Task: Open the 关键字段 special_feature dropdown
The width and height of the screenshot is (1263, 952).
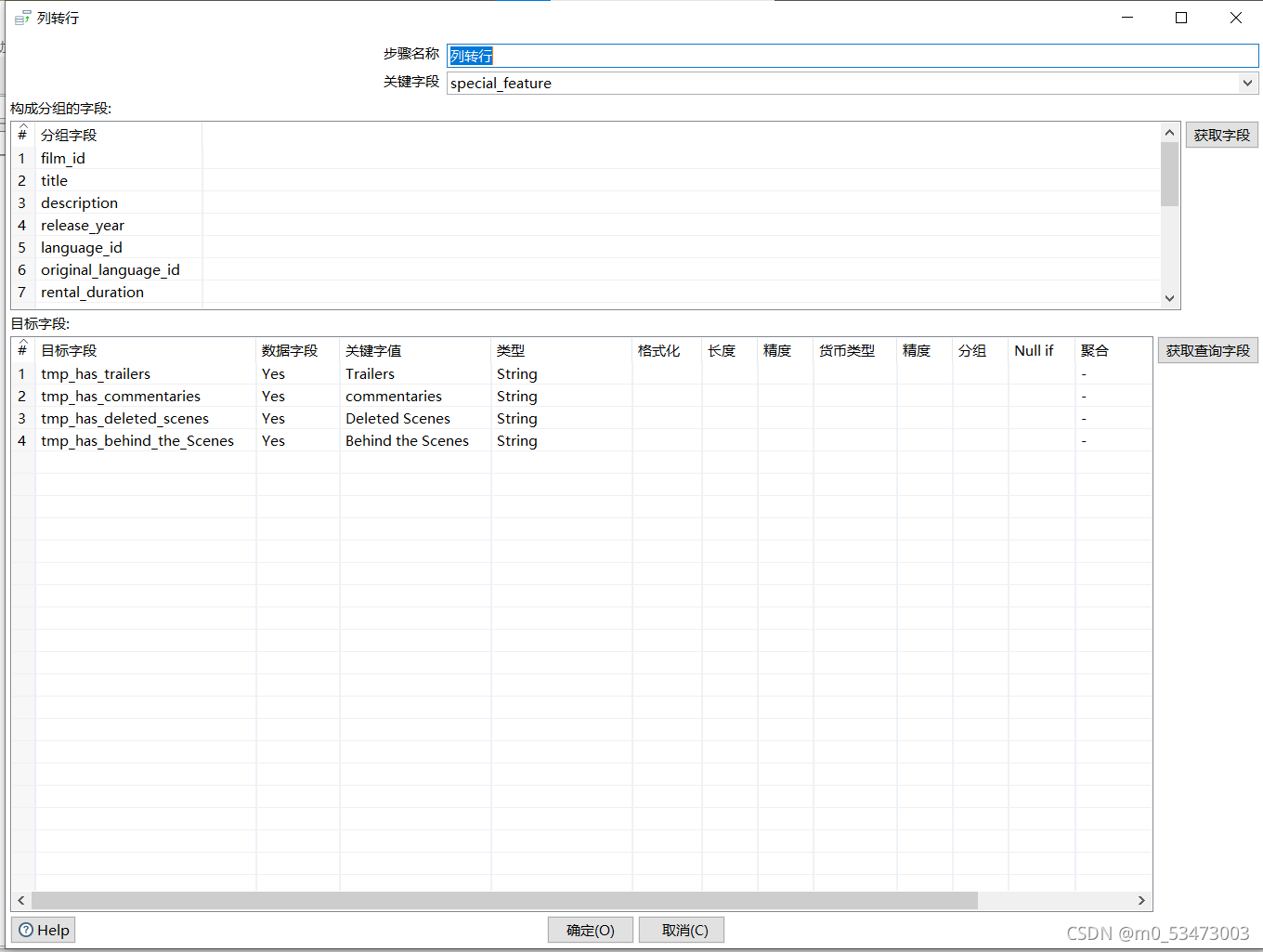Action: 1247,83
